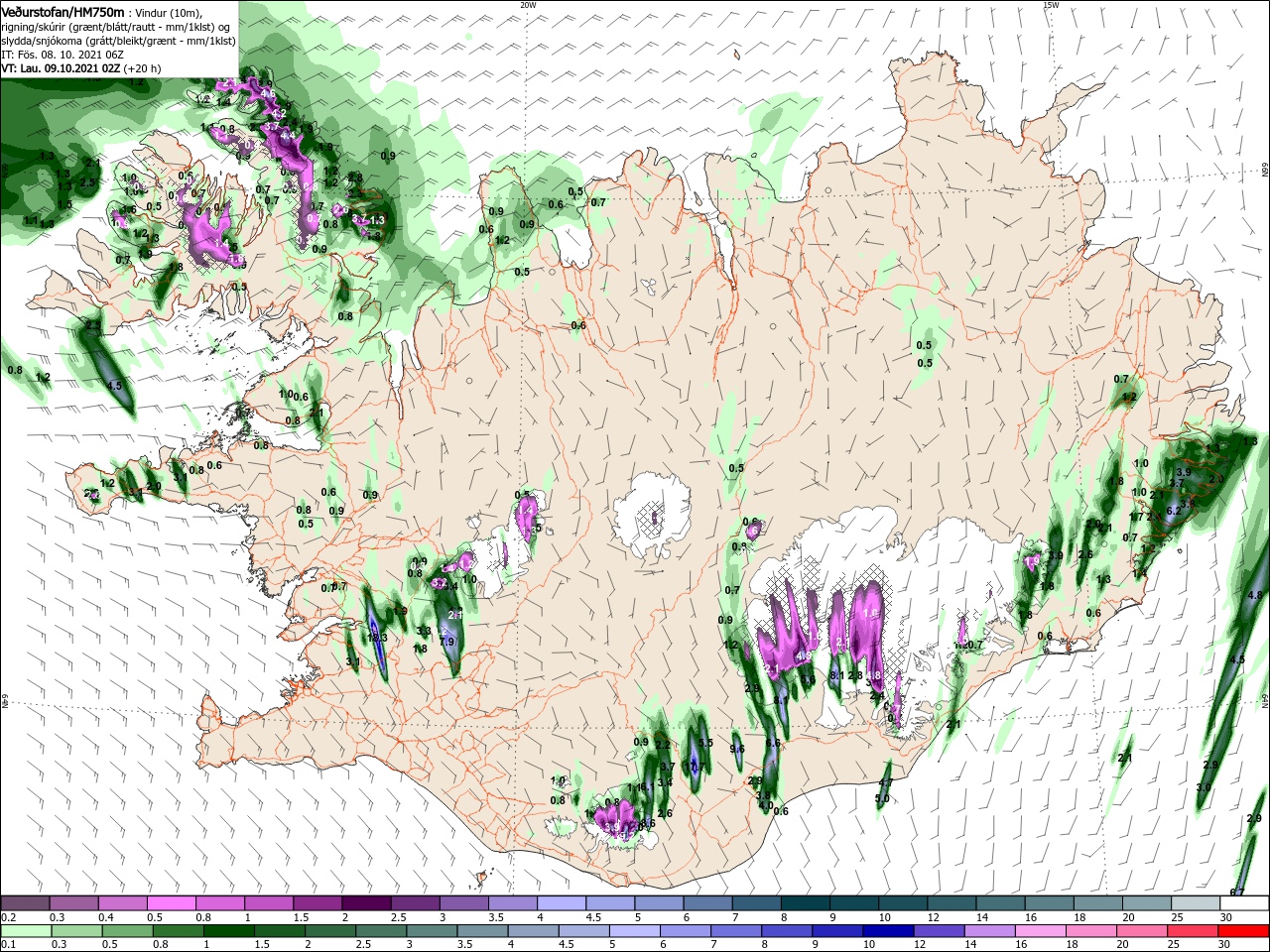
Task: Pick the snow scale swatch between 1 and 1.5
Action: pyautogui.click(x=269, y=903)
